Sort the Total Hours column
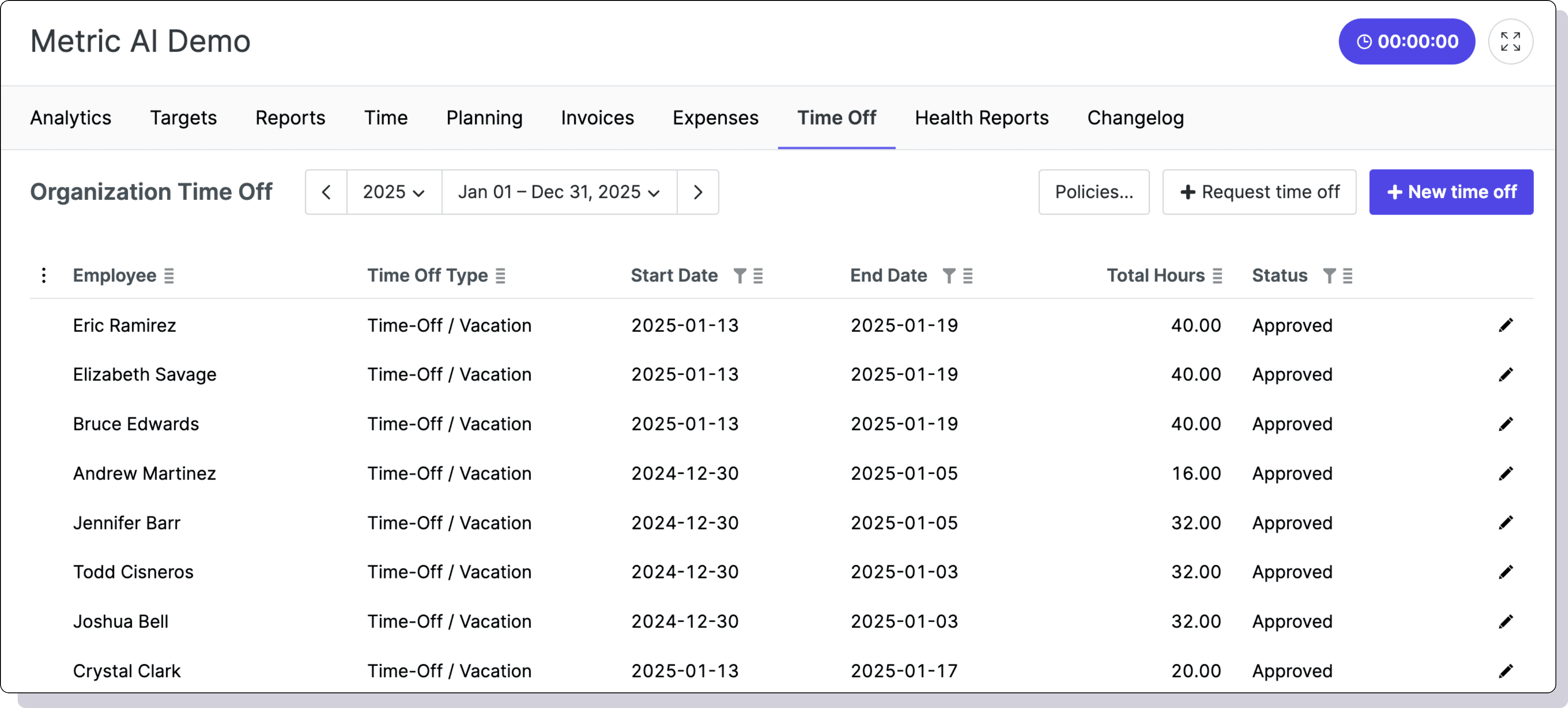Viewport: 1568px width, 708px height. [x=1217, y=276]
